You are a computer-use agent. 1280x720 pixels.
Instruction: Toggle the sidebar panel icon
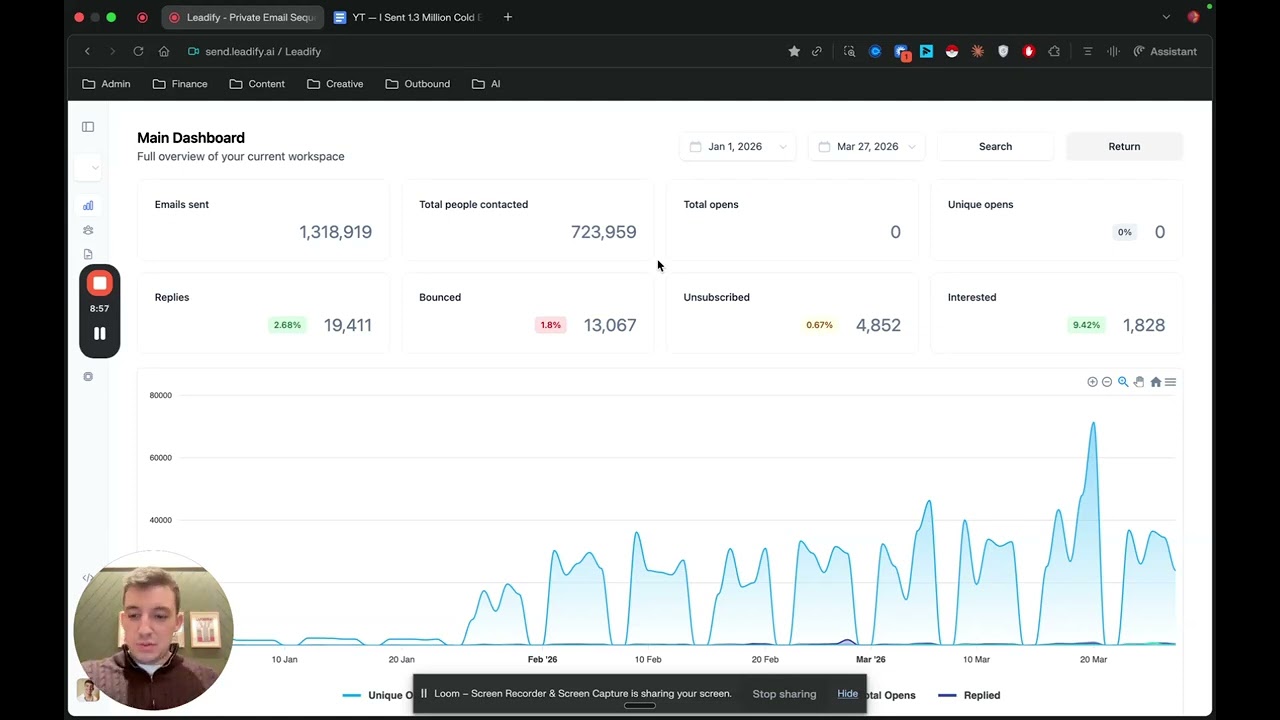coord(88,127)
